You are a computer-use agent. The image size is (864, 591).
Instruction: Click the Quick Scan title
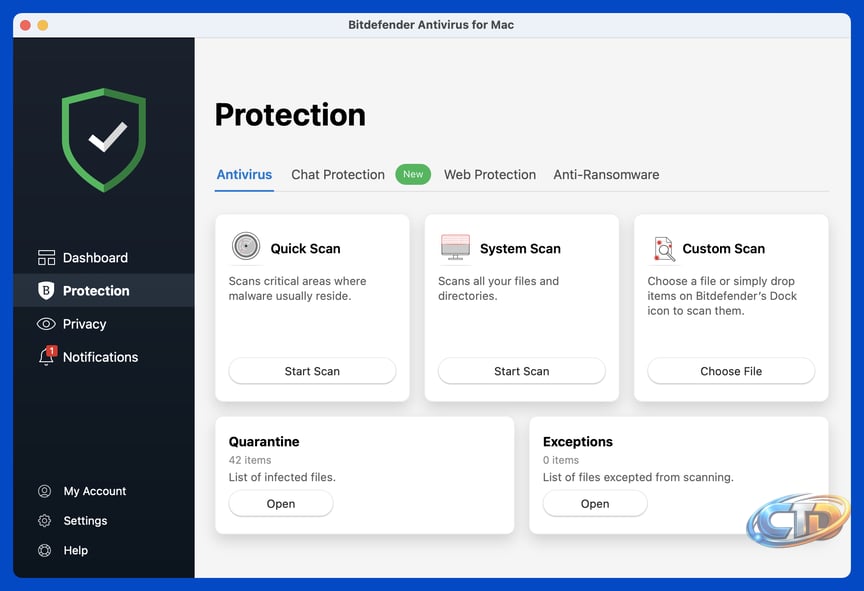(x=305, y=248)
